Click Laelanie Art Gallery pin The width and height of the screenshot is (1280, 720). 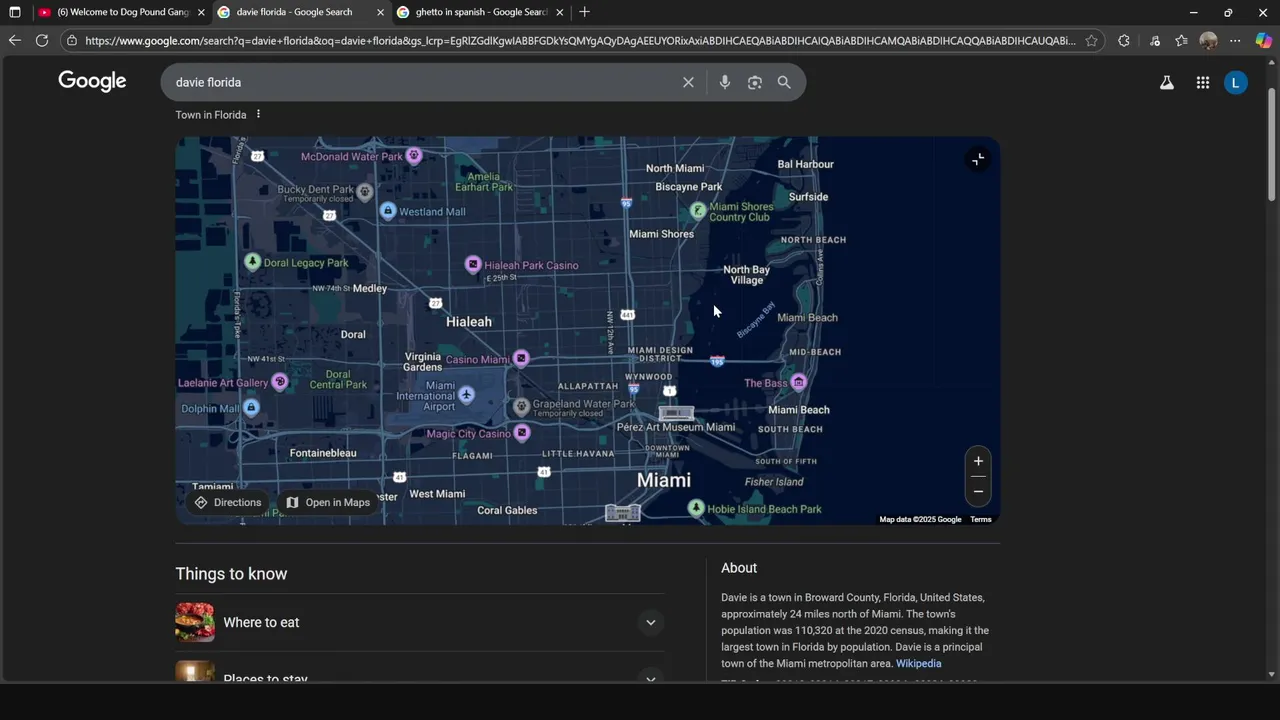coord(280,382)
